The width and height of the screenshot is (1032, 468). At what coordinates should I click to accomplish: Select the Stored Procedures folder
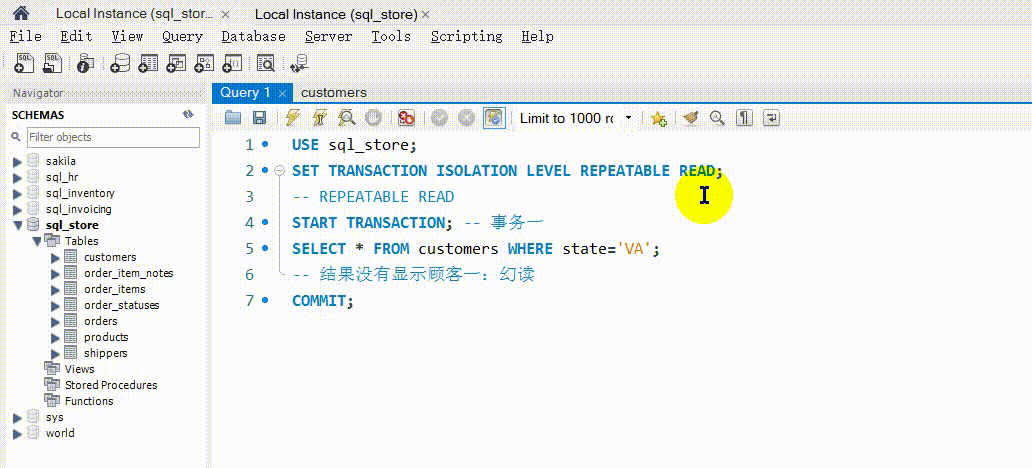tap(111, 385)
